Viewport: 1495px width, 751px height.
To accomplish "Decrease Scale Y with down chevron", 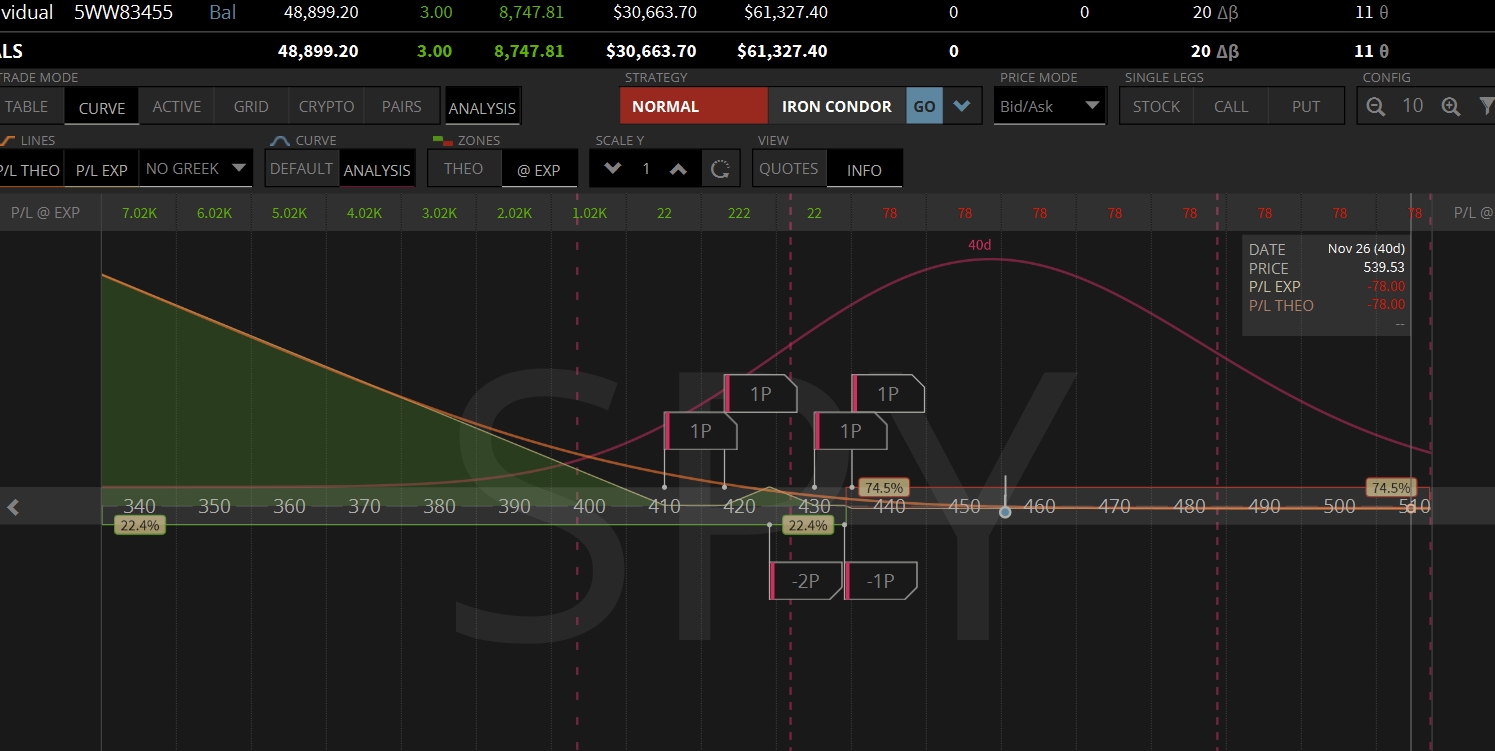I will click(x=613, y=169).
